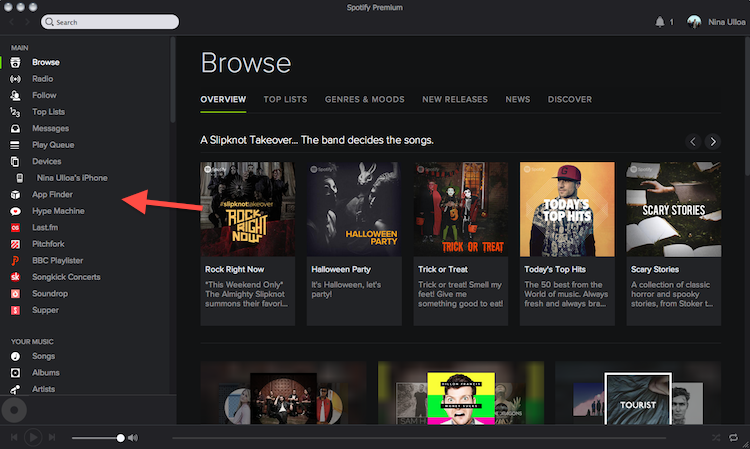Open Trick or Treat cover art
This screenshot has height=449, width=750.
pos(461,209)
